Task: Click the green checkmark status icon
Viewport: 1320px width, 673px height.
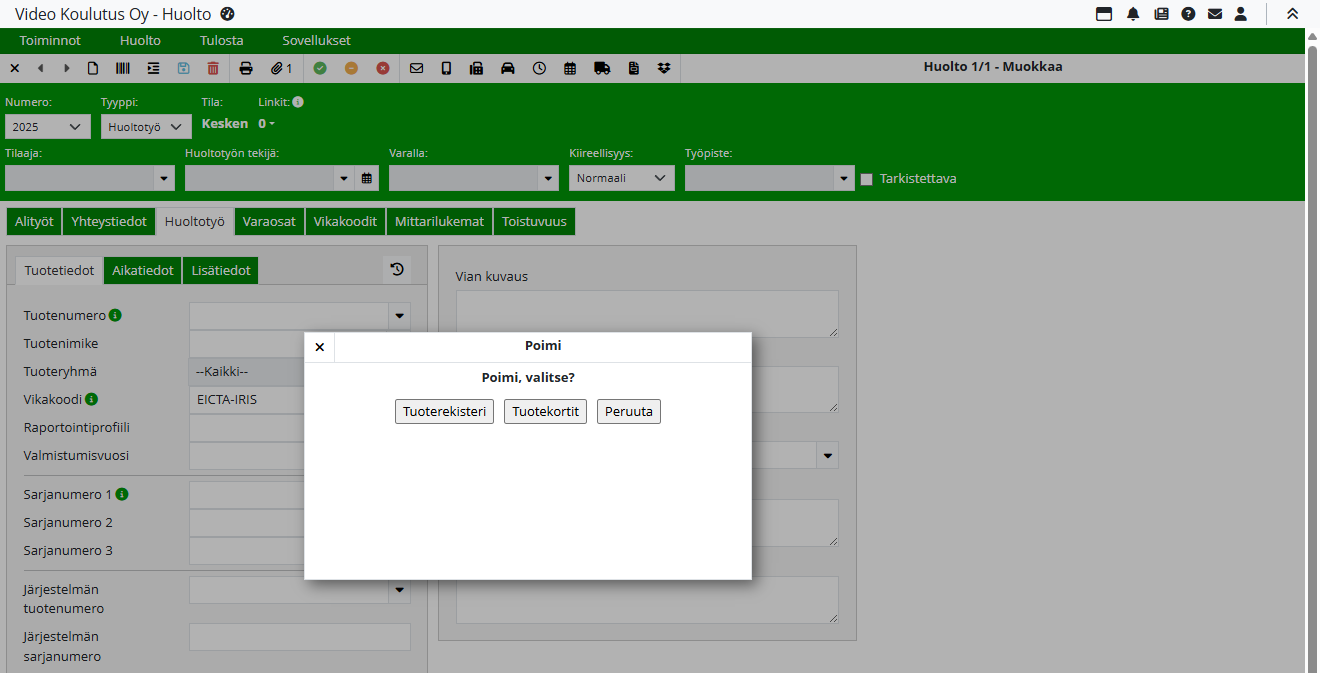Action: pyautogui.click(x=320, y=68)
